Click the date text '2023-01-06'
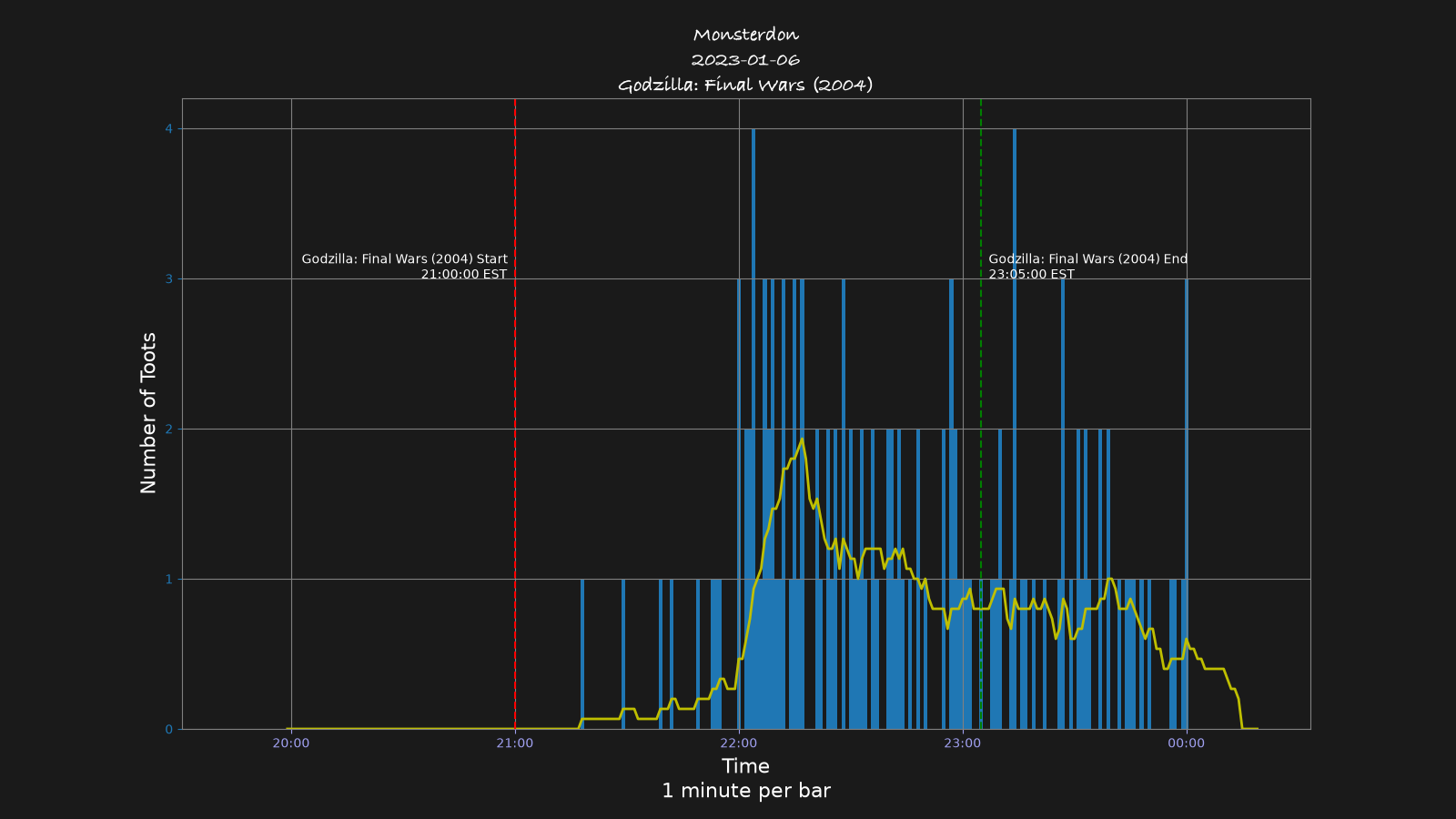The image size is (1456, 819). [x=745, y=60]
